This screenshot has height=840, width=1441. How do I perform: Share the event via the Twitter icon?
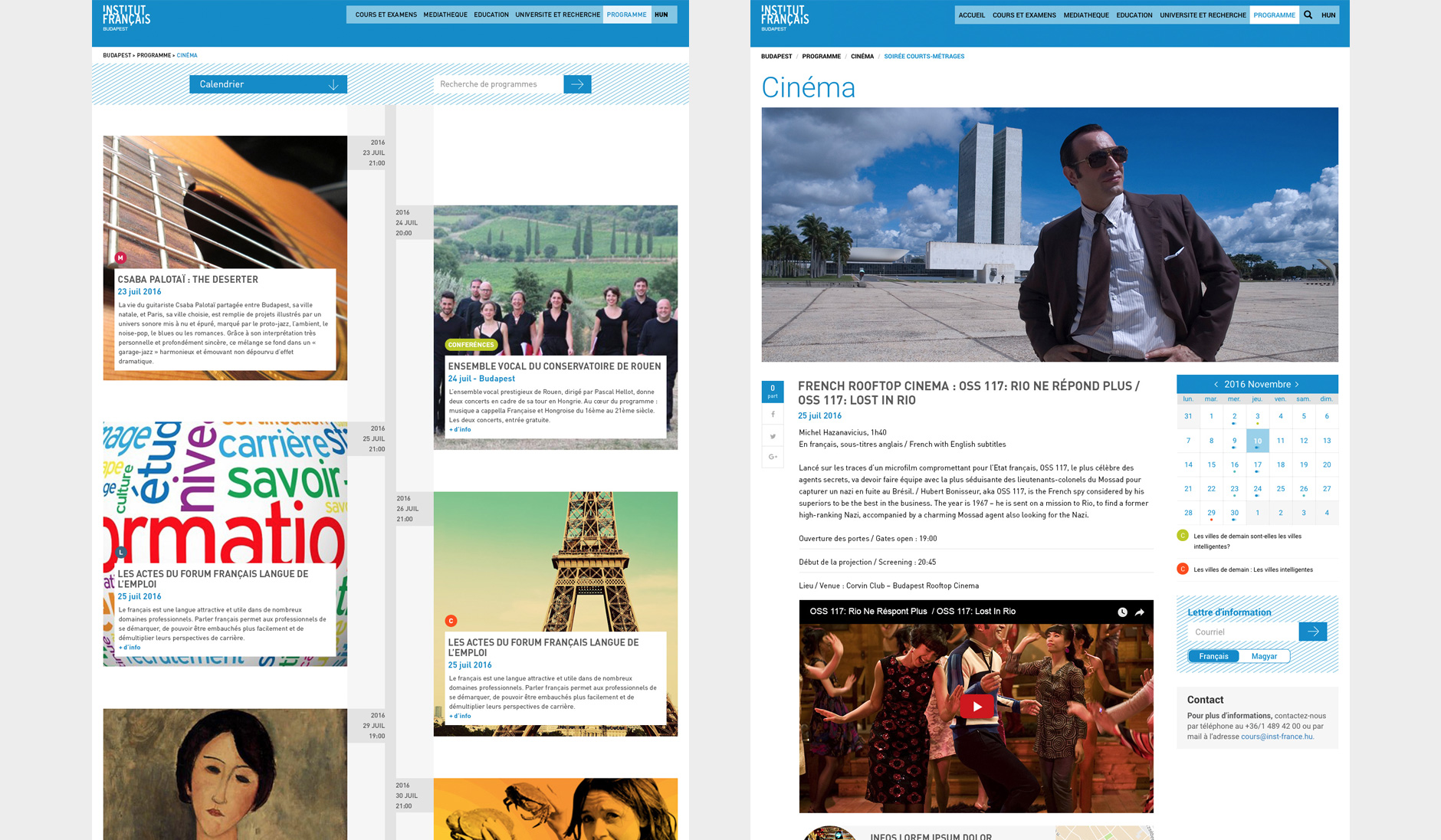[x=773, y=436]
